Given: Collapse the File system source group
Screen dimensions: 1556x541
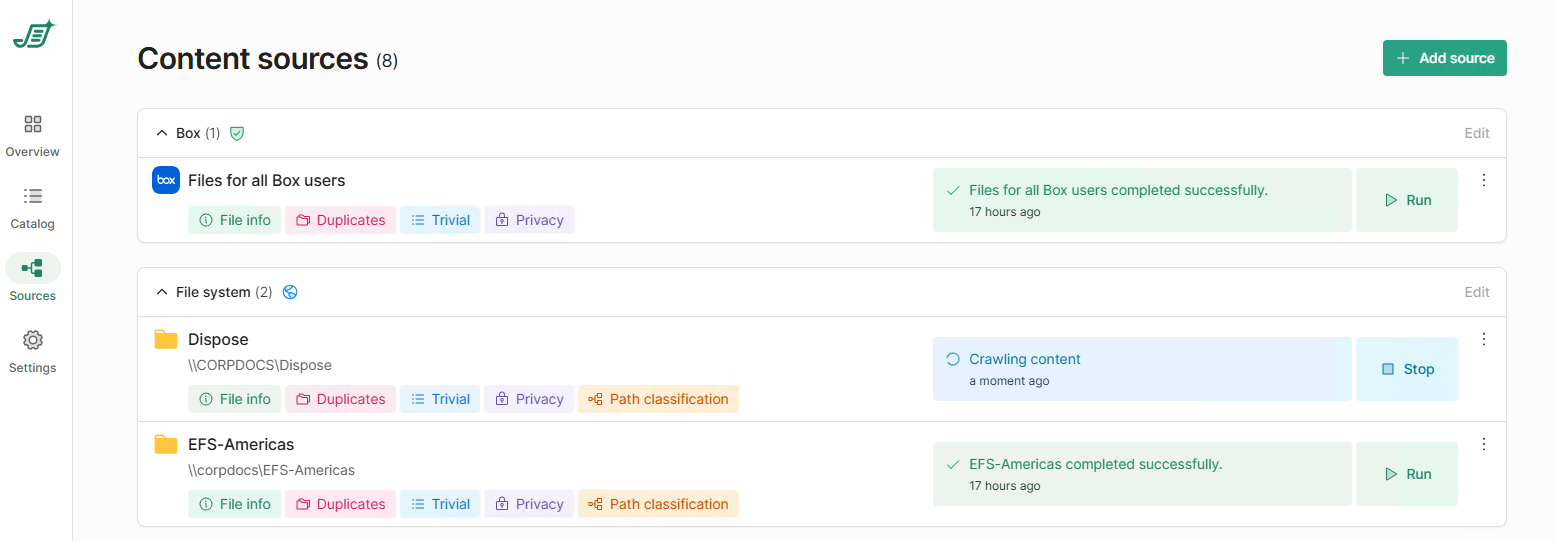Looking at the screenshot, I should click(162, 292).
